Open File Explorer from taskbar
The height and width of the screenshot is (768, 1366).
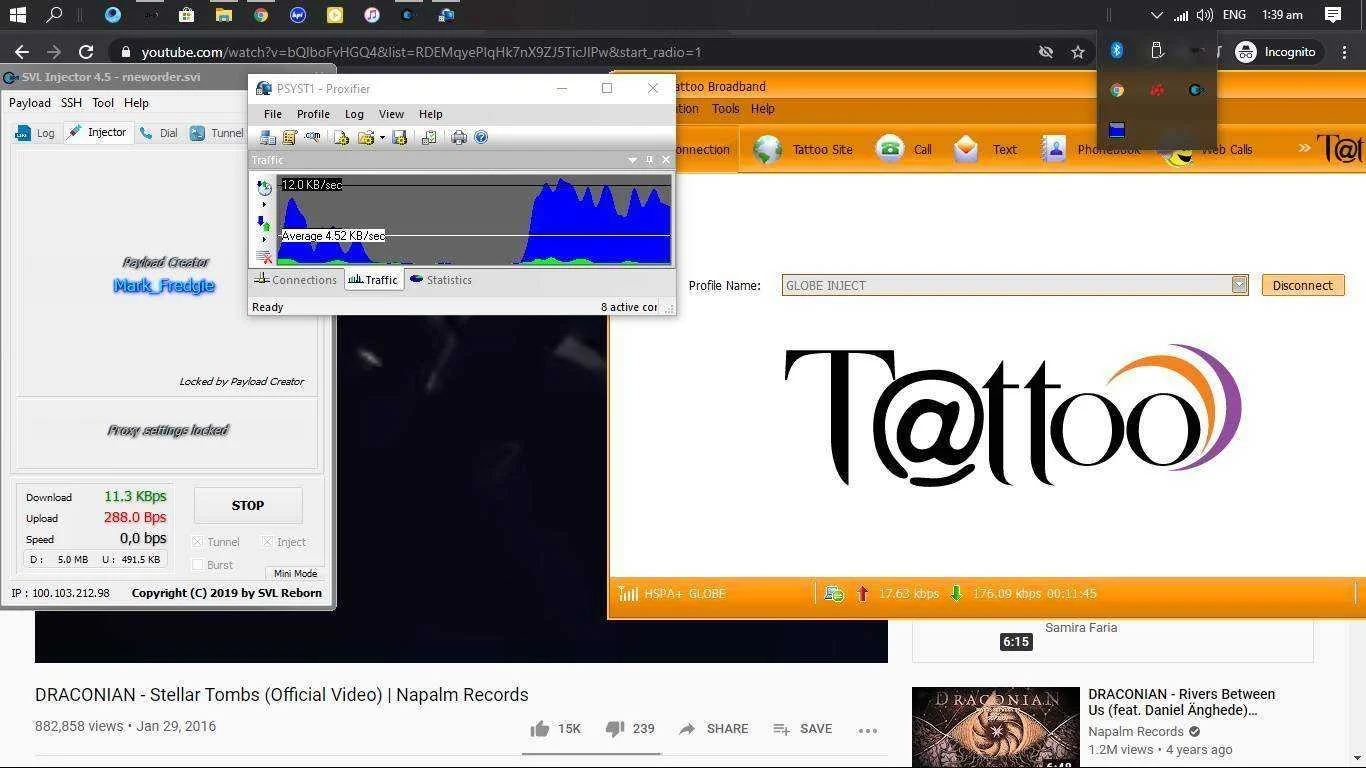223,15
